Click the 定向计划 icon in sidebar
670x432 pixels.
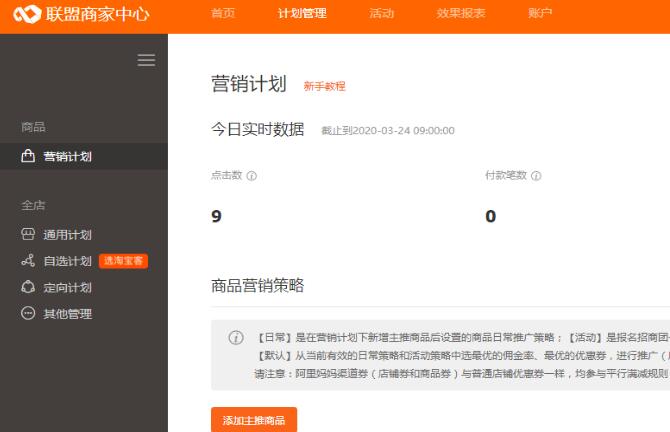(28, 287)
